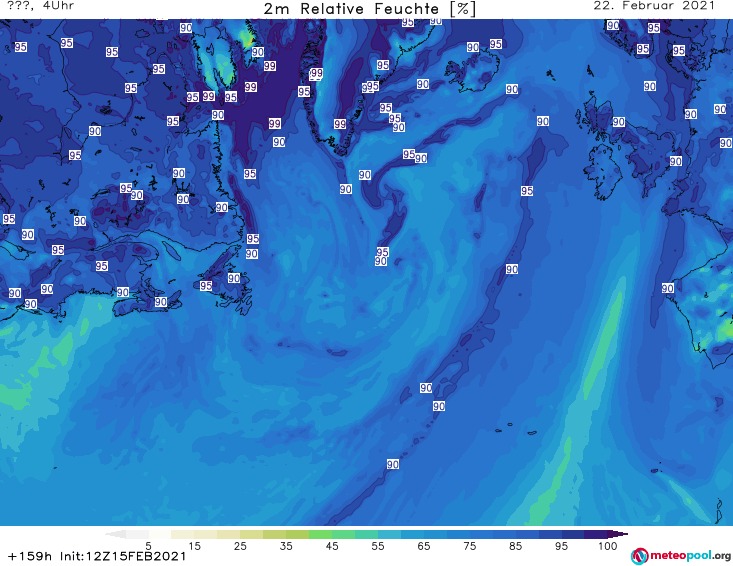Viewport: 733px width, 566px height.
Task: Click the colorbar label '15'
Action: pyautogui.click(x=194, y=546)
